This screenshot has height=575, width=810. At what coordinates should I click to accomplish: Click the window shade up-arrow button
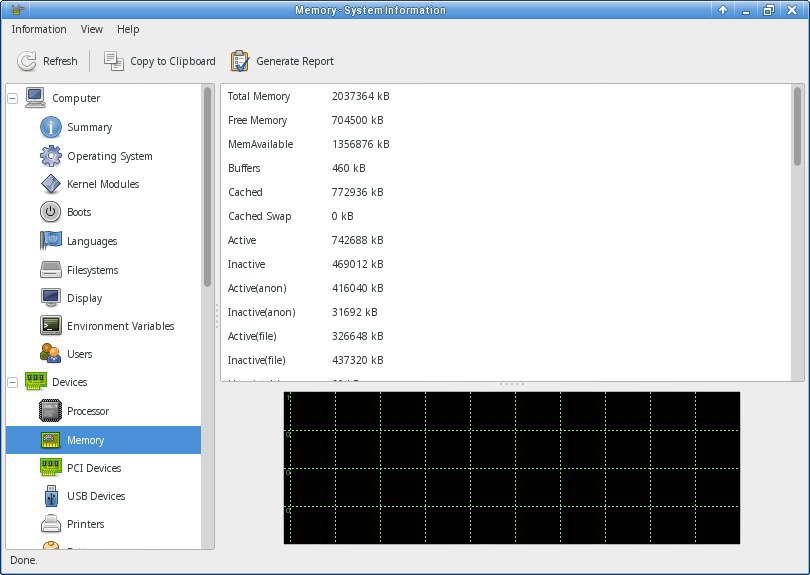pos(723,10)
